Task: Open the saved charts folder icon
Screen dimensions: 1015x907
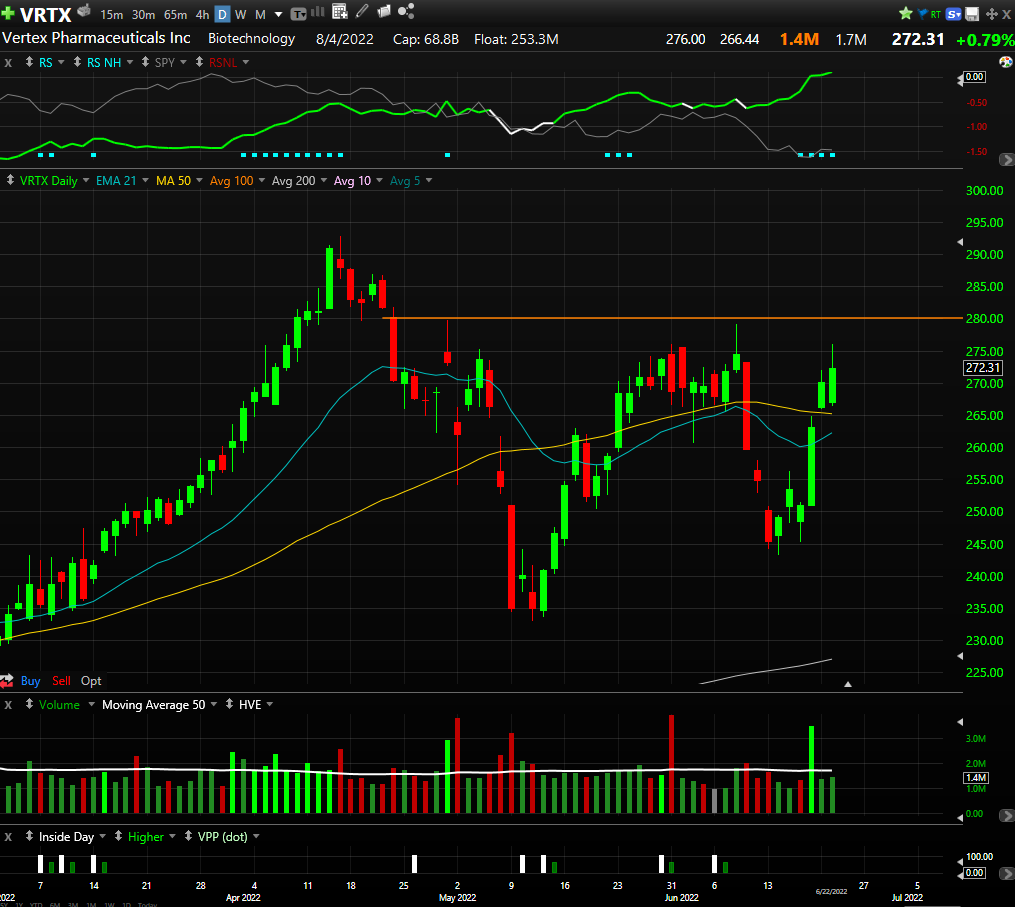Action: tap(384, 11)
